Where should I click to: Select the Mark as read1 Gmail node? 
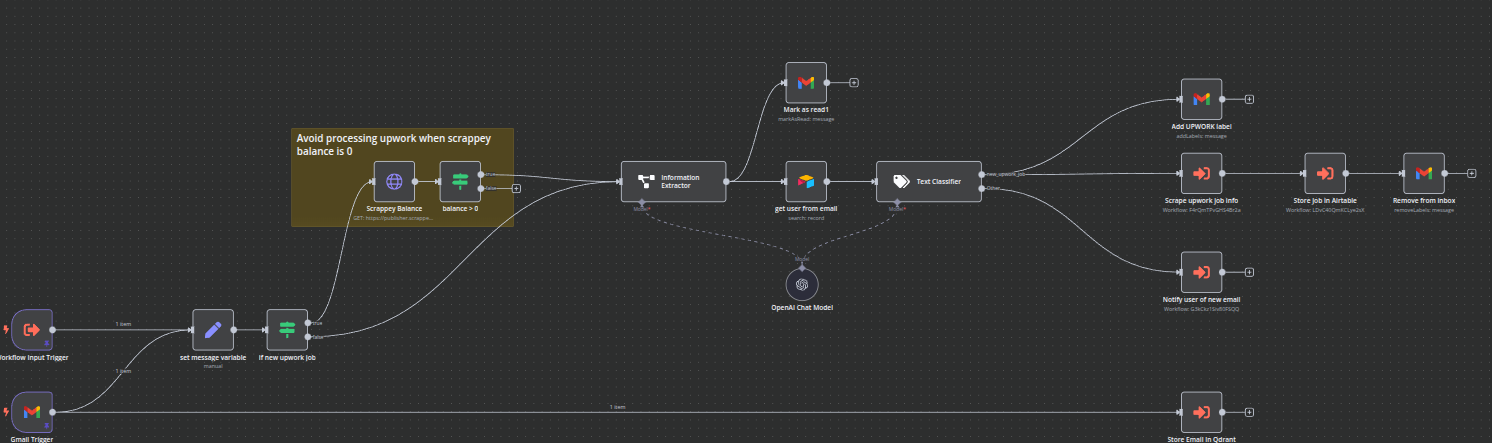(806, 83)
